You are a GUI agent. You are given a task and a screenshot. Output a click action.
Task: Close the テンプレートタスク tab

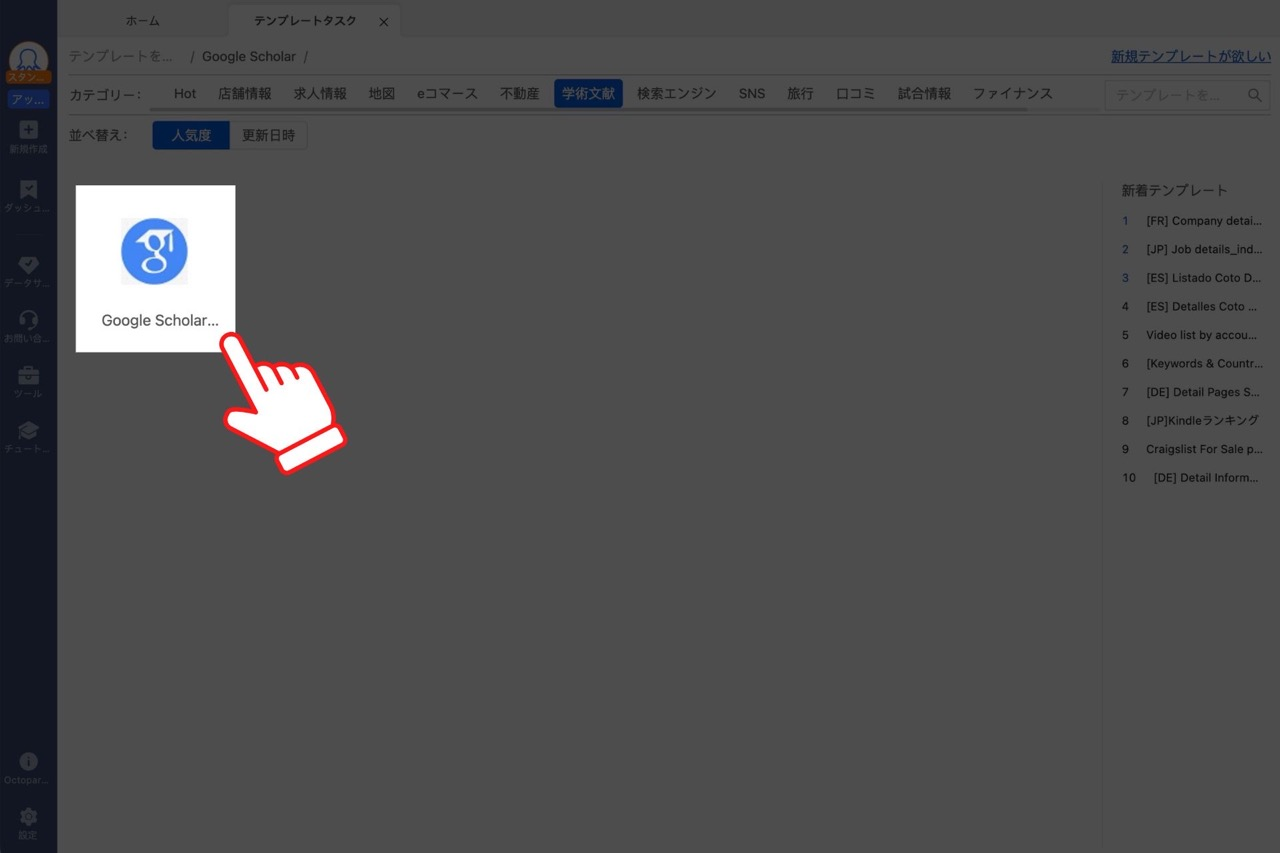tap(383, 21)
